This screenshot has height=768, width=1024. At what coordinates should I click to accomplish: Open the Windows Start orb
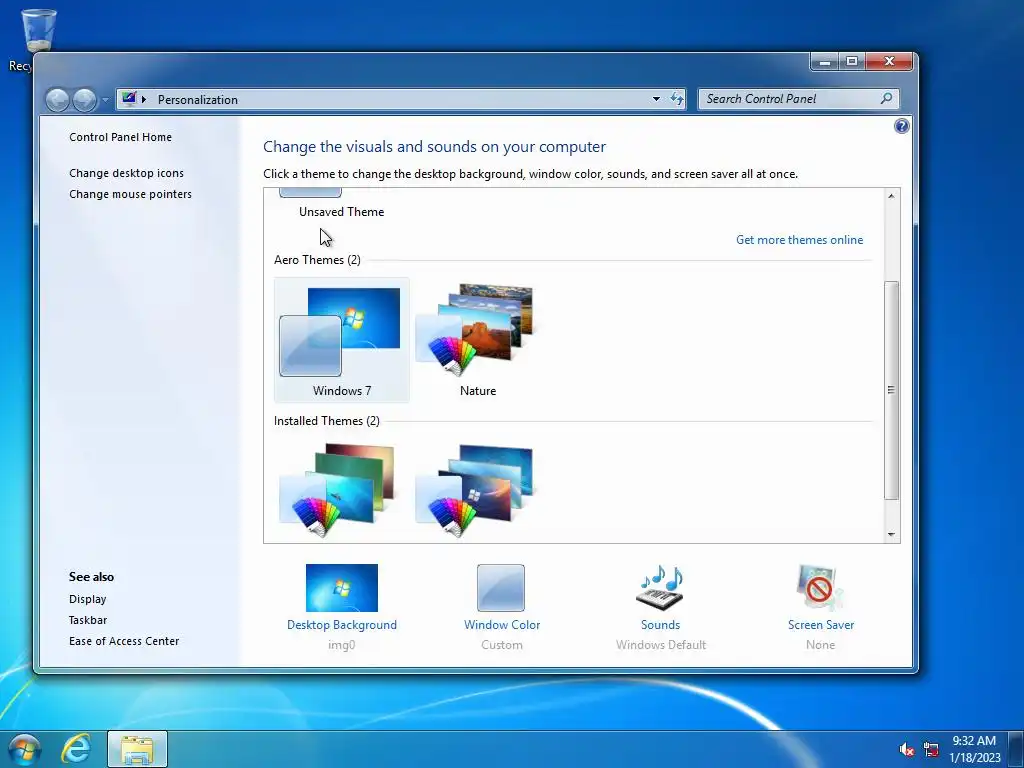(24, 749)
